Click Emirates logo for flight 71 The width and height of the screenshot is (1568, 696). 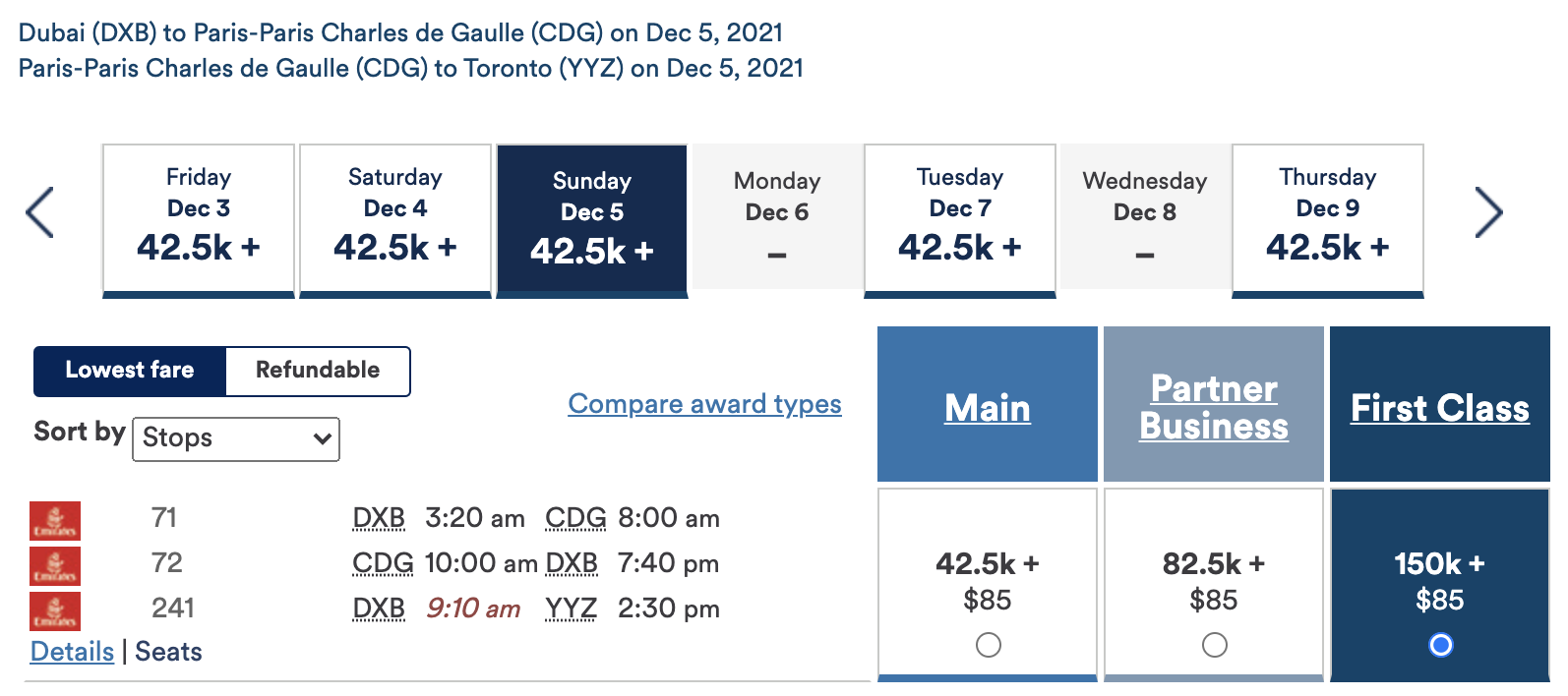[x=55, y=520]
